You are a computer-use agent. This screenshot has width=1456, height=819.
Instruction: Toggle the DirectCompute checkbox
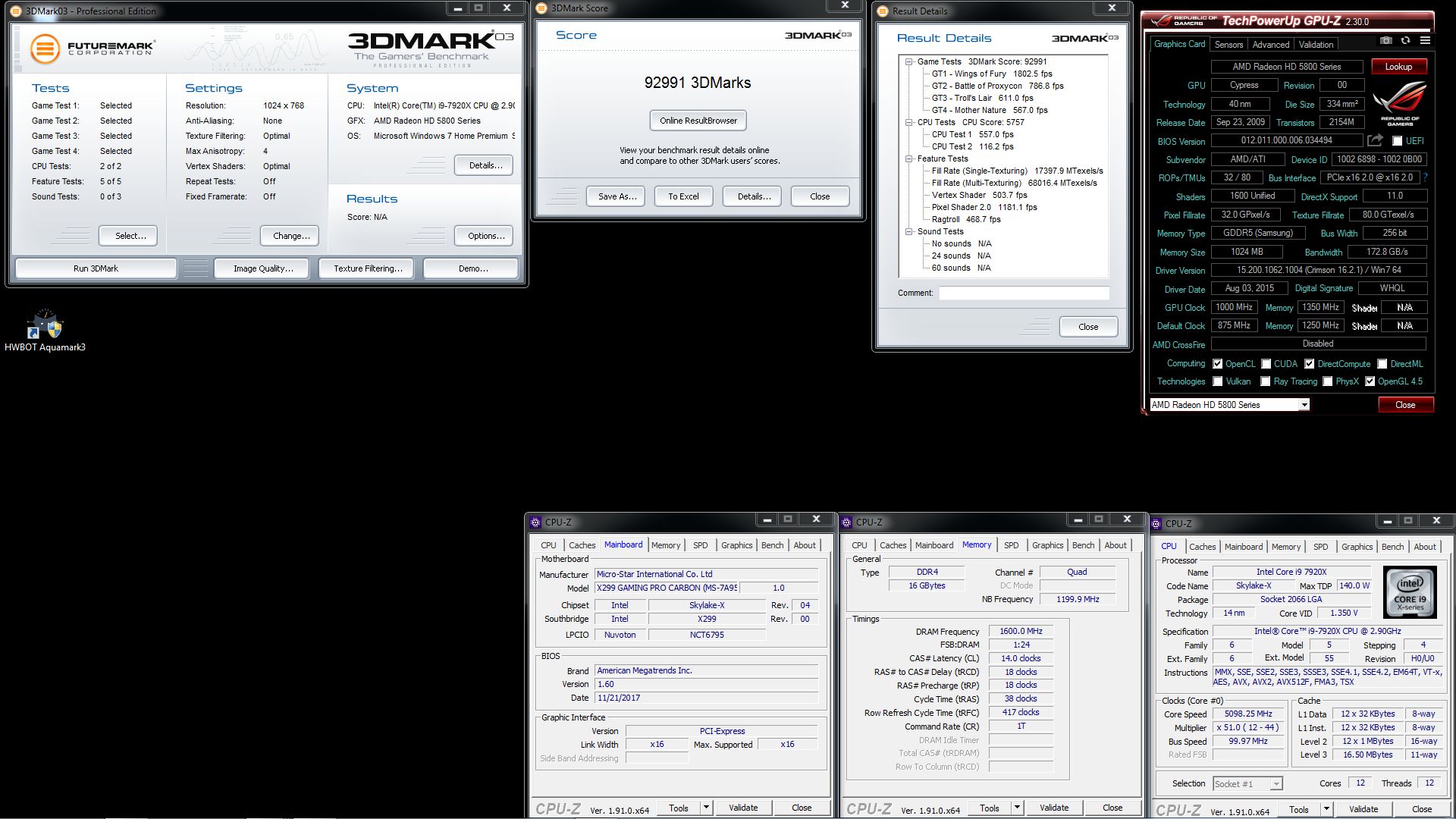1309,364
